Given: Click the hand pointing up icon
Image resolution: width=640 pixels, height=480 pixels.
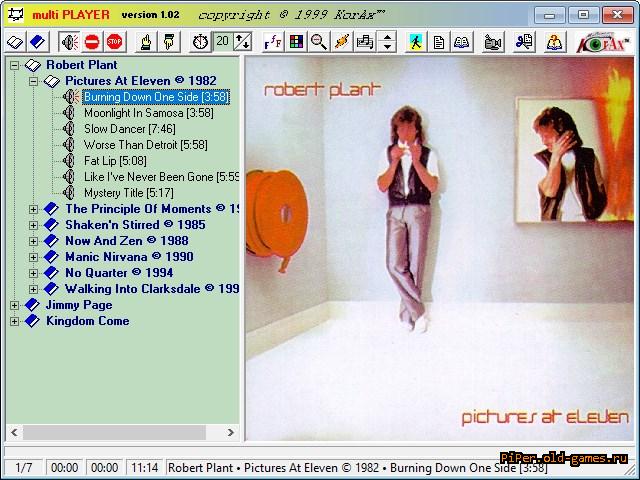Looking at the screenshot, I should pos(146,42).
